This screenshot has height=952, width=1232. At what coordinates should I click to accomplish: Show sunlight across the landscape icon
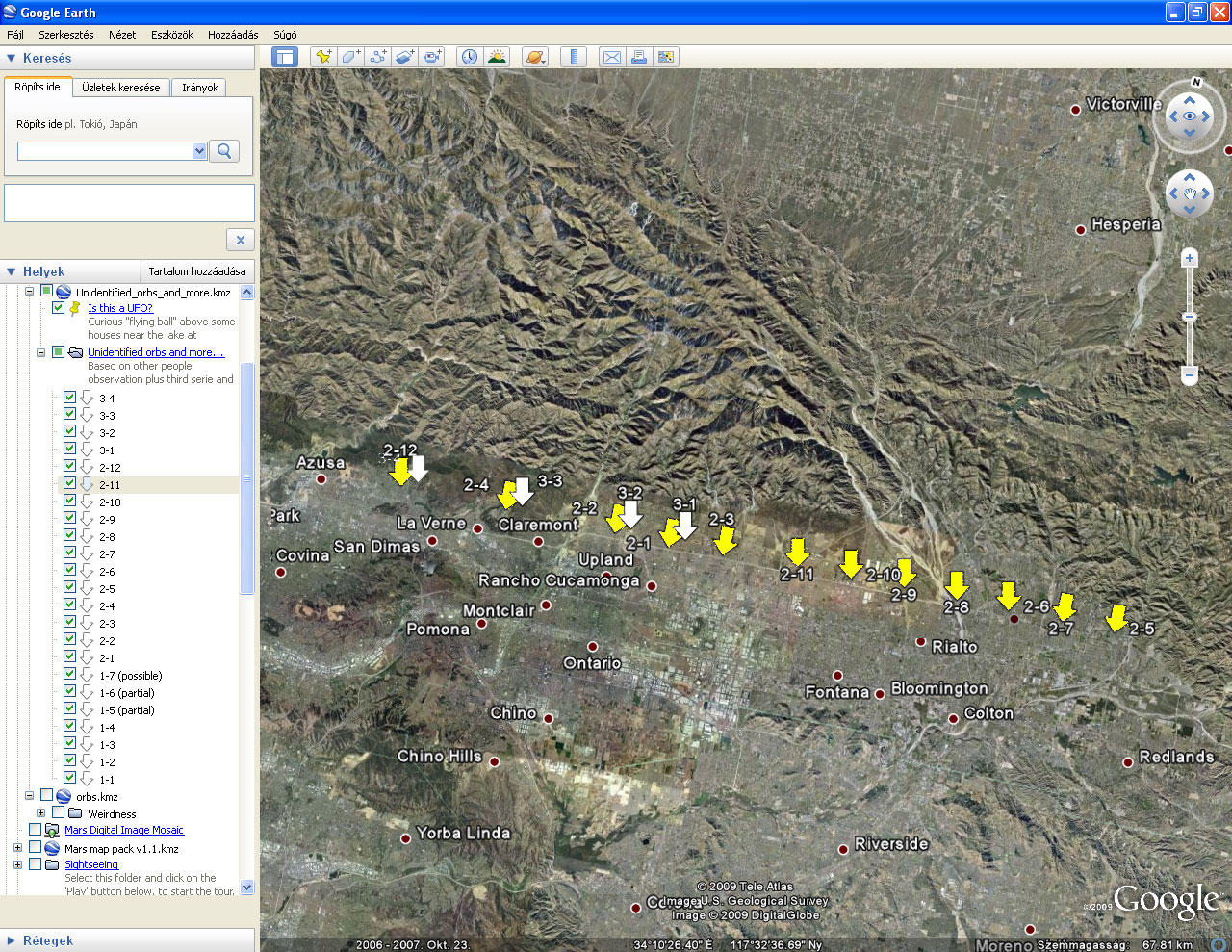click(497, 57)
